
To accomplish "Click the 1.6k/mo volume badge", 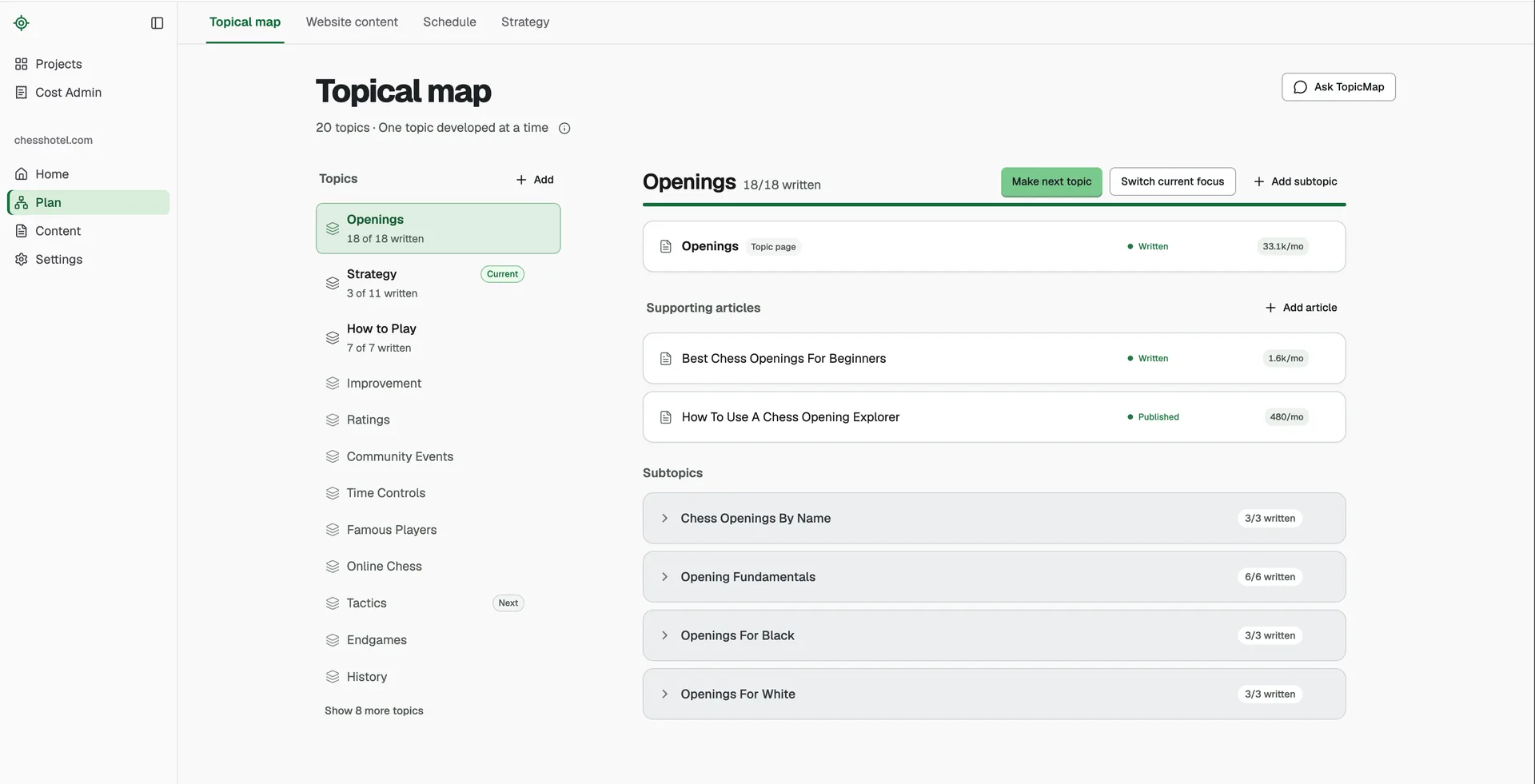I will (1286, 359).
